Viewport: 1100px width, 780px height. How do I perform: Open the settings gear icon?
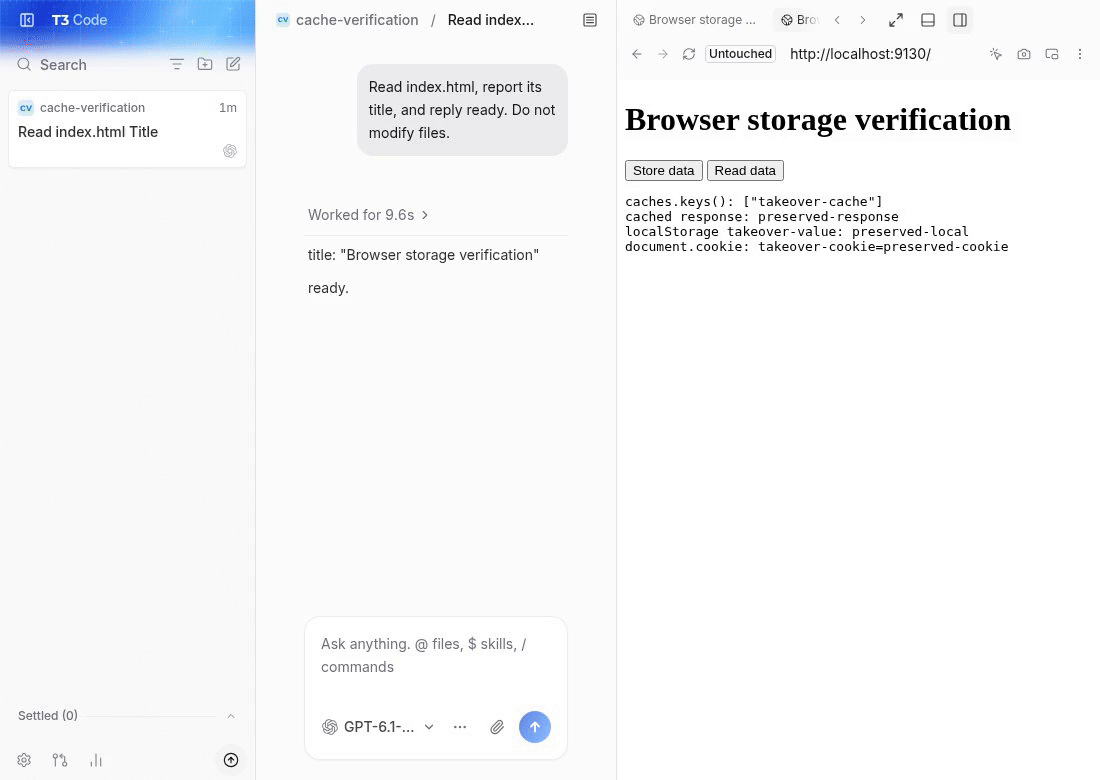(x=24, y=760)
